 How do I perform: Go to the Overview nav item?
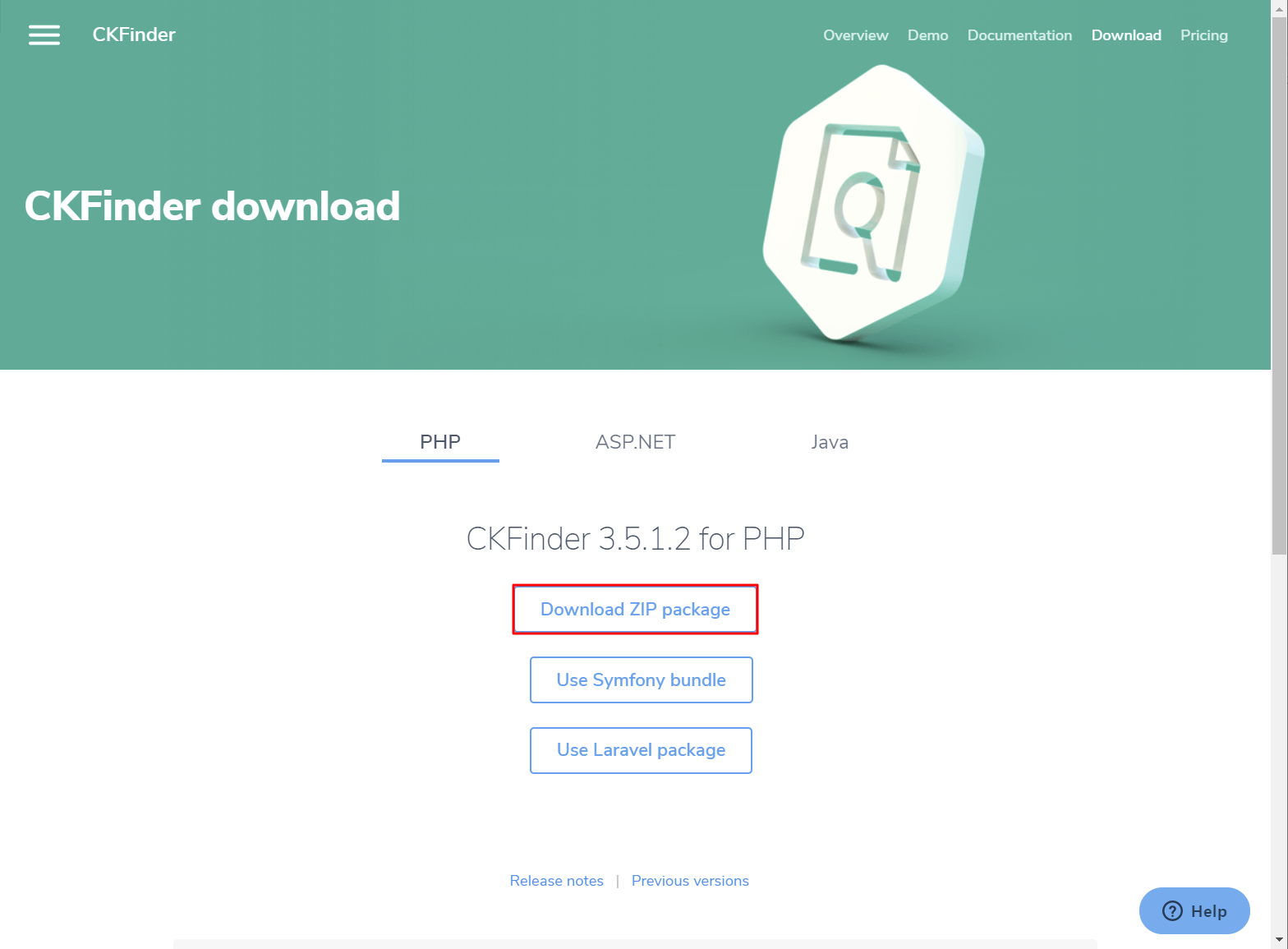pos(856,35)
